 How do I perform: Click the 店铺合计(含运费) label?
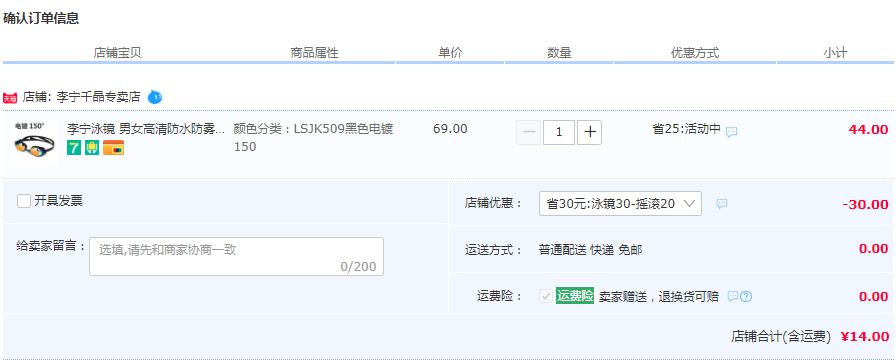(x=781, y=336)
